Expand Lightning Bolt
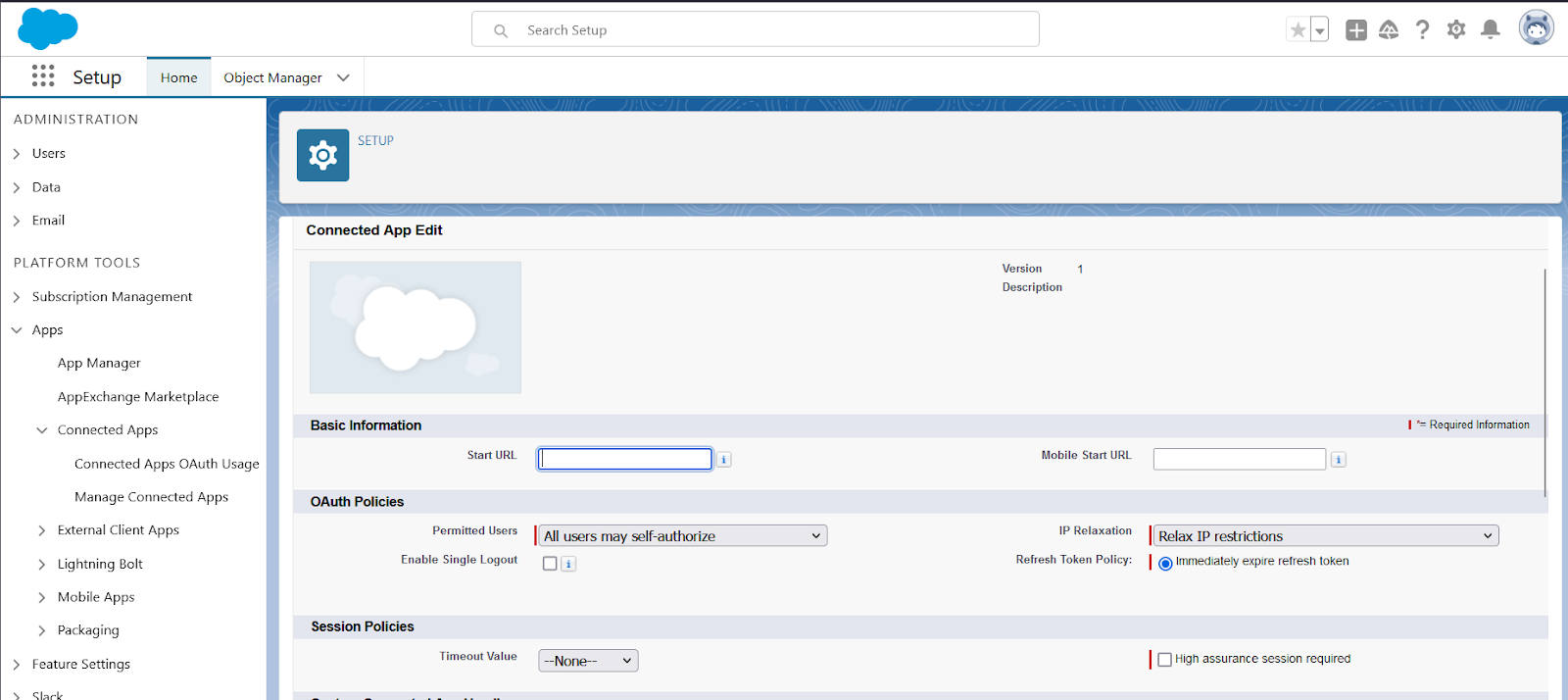1568x700 pixels. [x=42, y=564]
